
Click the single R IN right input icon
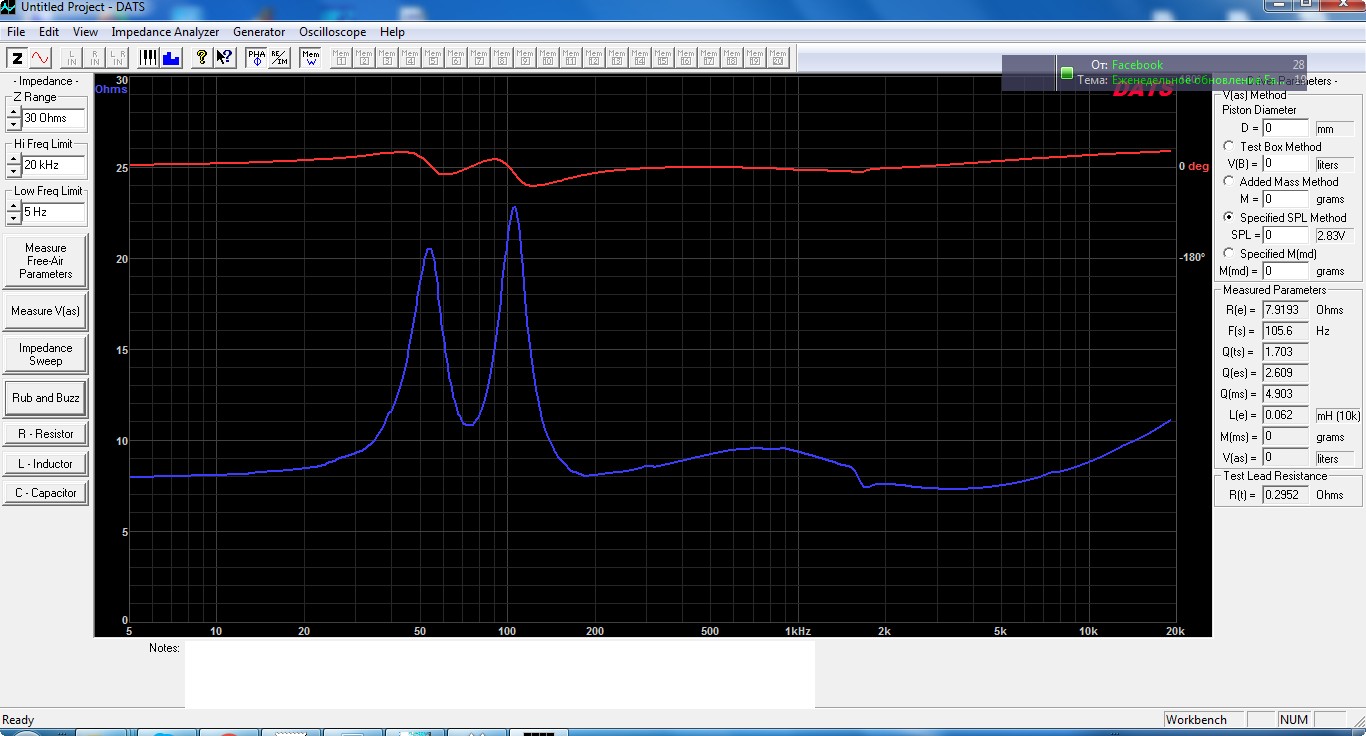point(94,58)
